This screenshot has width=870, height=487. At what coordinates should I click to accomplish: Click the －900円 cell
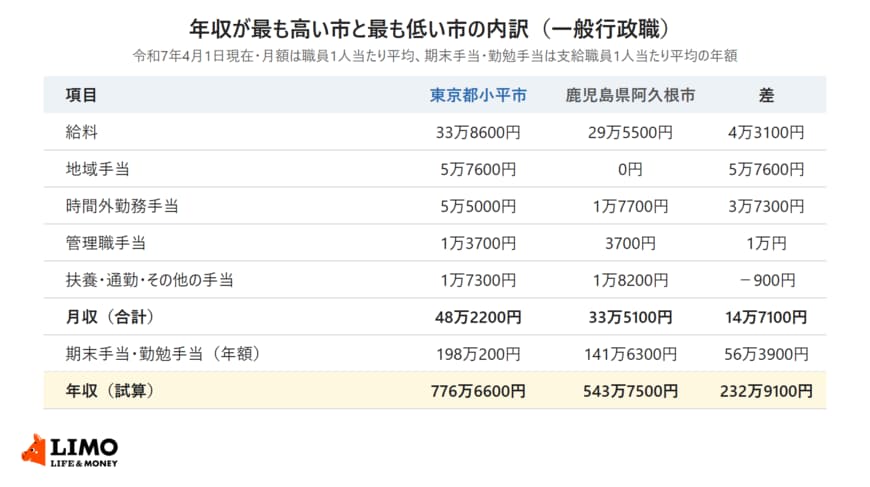click(x=766, y=280)
